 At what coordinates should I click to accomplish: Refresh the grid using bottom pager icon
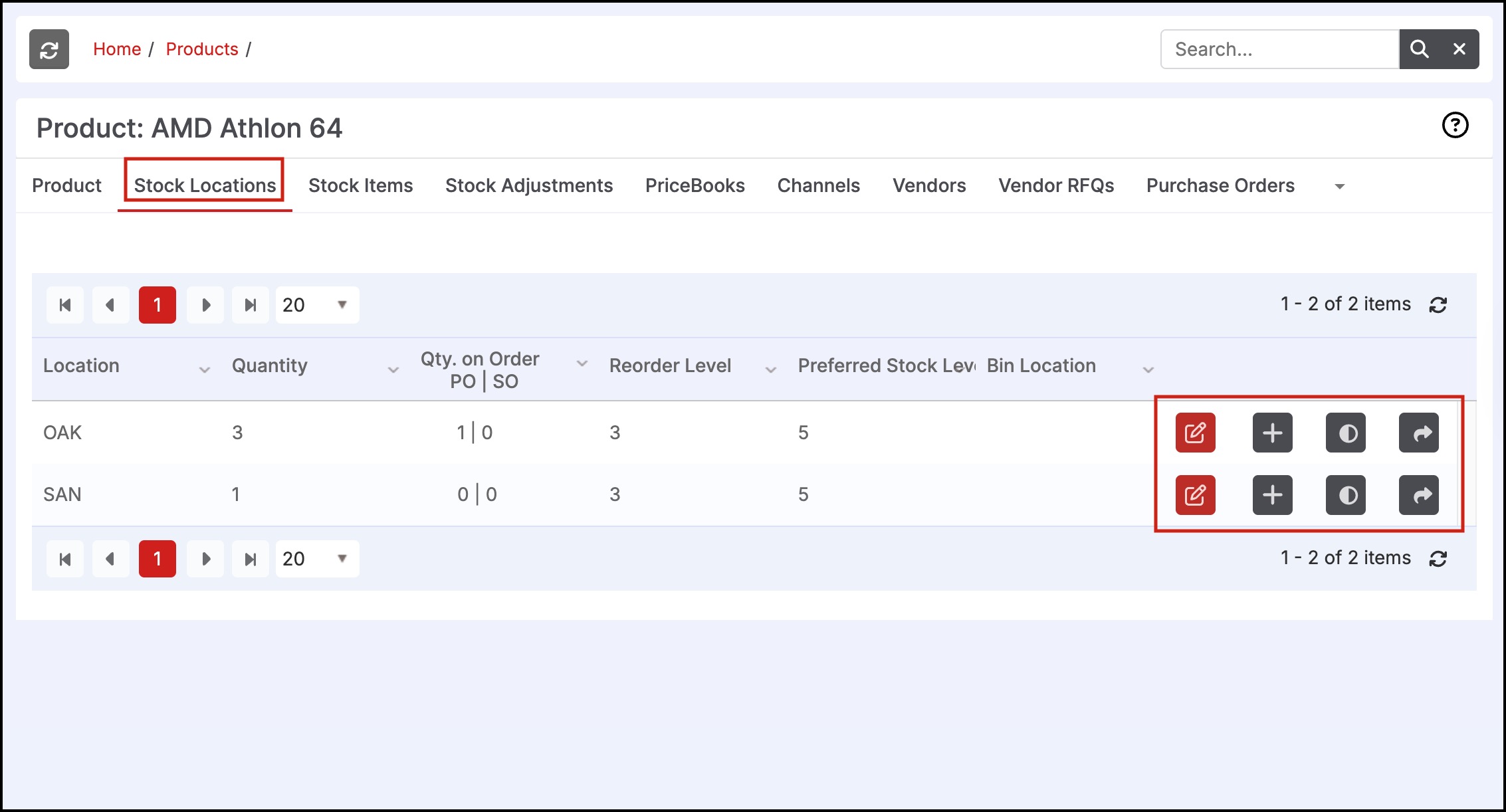[x=1438, y=559]
